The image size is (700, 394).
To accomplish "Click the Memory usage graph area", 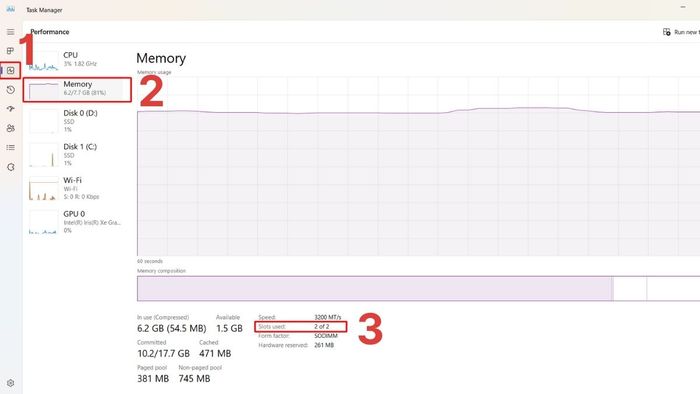I will click(418, 166).
